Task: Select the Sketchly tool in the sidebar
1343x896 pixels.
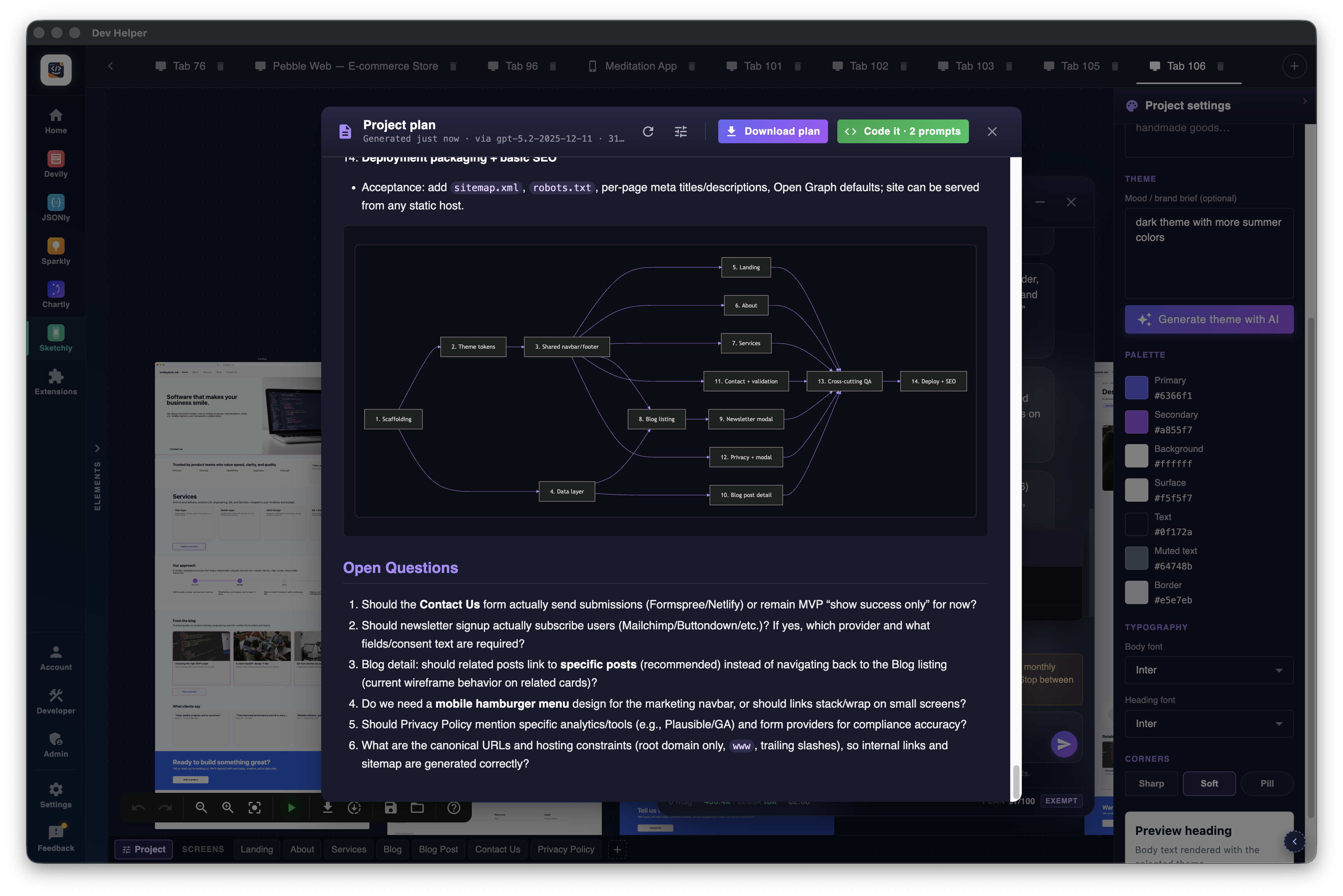Action: click(x=55, y=338)
